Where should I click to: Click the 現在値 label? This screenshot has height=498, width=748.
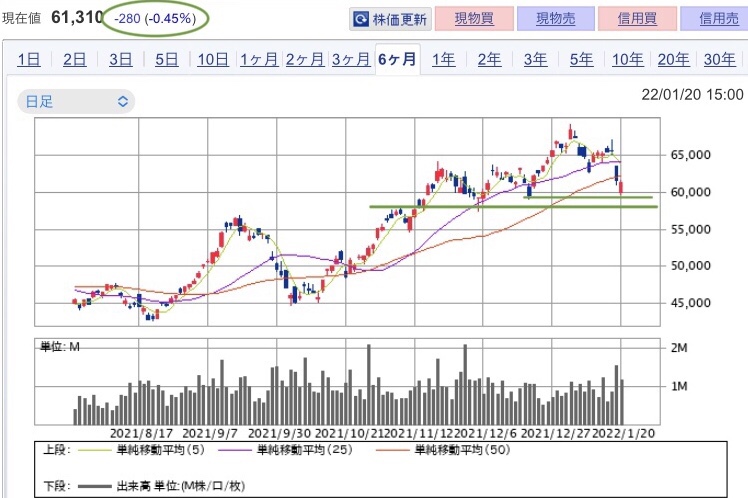click(x=21, y=19)
